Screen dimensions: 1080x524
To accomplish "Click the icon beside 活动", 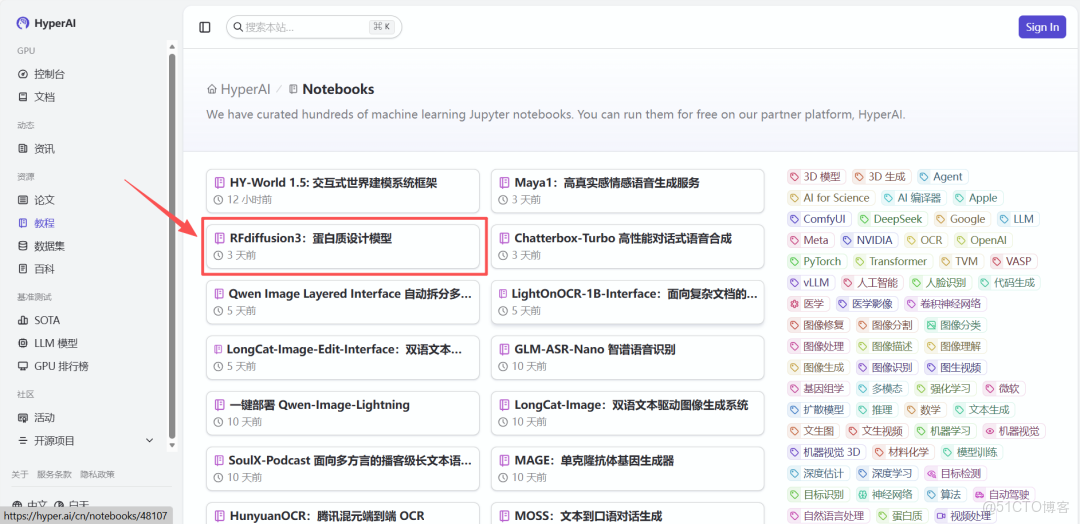I will (x=23, y=418).
